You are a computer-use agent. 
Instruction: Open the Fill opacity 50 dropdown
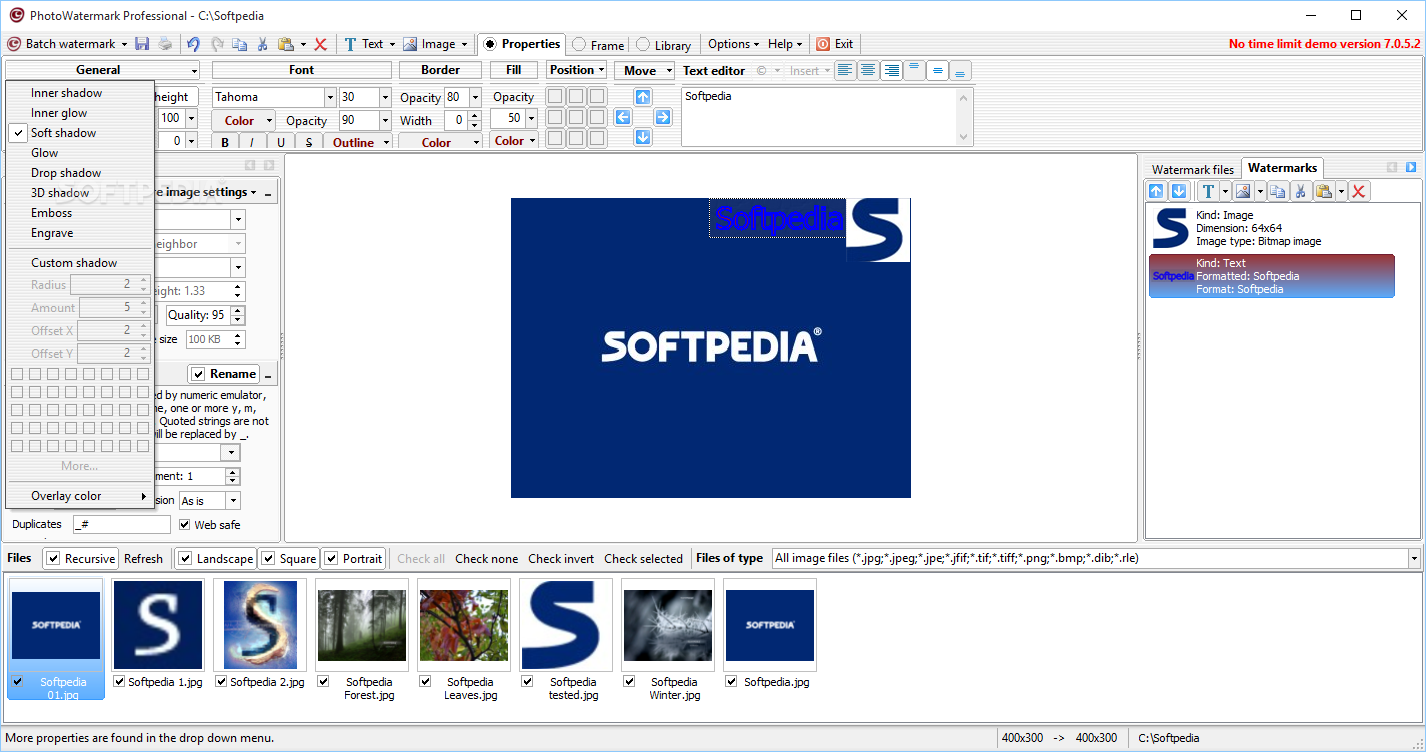tap(529, 118)
